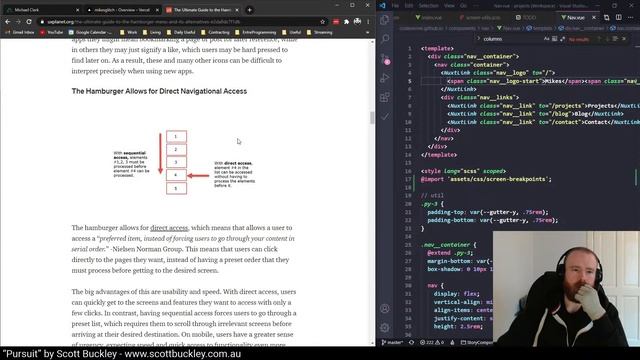Switch to the TODO editor tab
Image resolution: width=640 pixels, height=360 pixels.
[526, 18]
